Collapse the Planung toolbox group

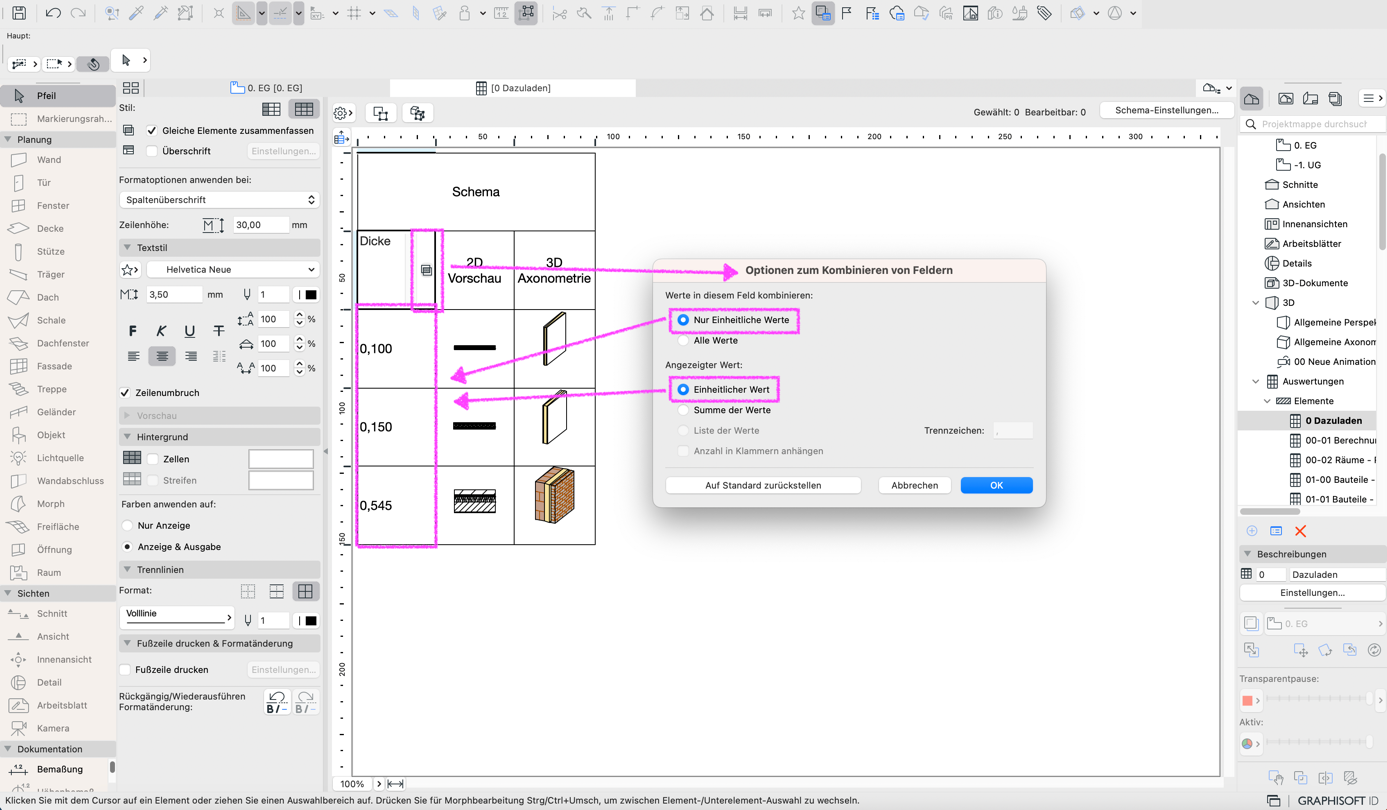[x=8, y=140]
